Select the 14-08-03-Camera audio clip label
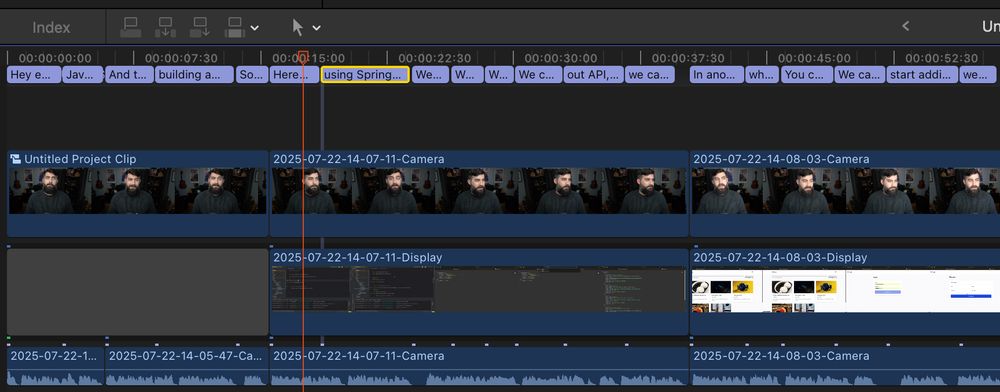The width and height of the screenshot is (1000, 392). (781, 356)
